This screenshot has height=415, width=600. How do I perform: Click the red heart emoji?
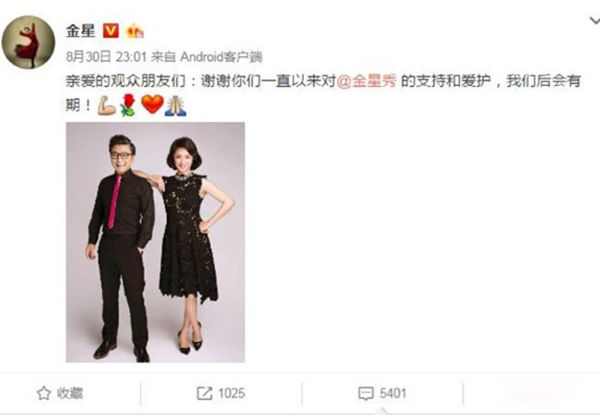coord(152,104)
